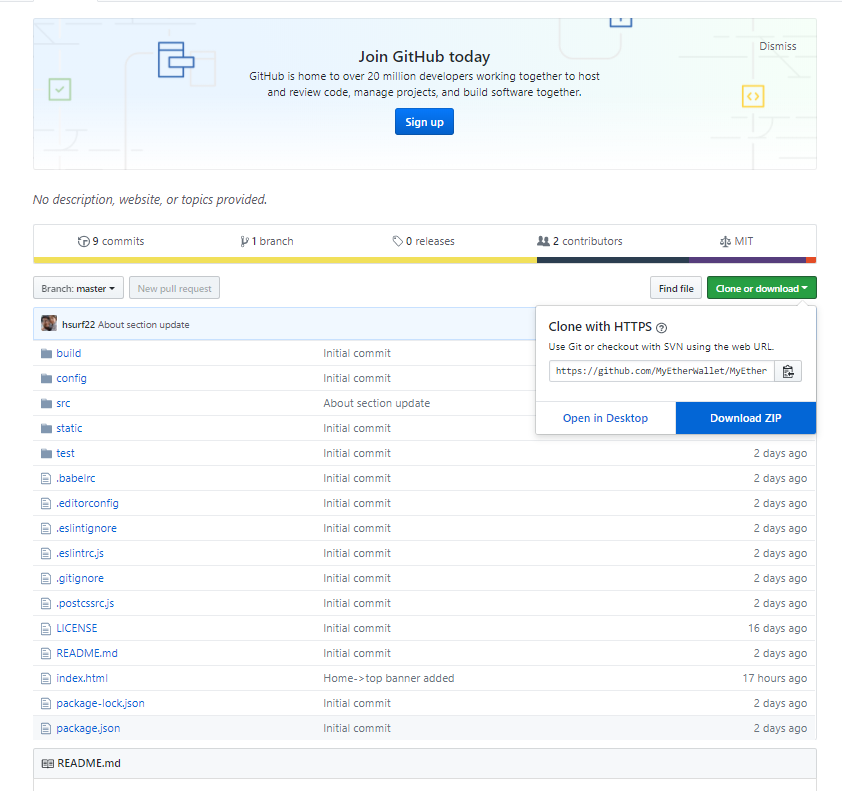
Task: Open the .babelrc file
Action: point(76,478)
